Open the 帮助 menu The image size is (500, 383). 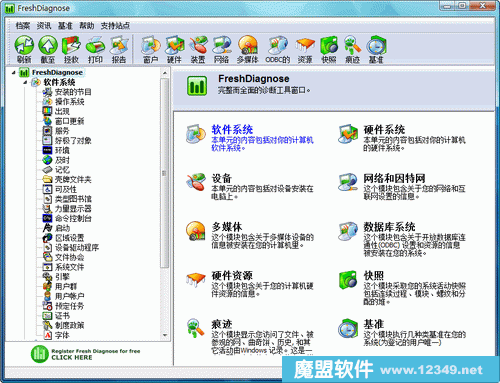click(87, 26)
